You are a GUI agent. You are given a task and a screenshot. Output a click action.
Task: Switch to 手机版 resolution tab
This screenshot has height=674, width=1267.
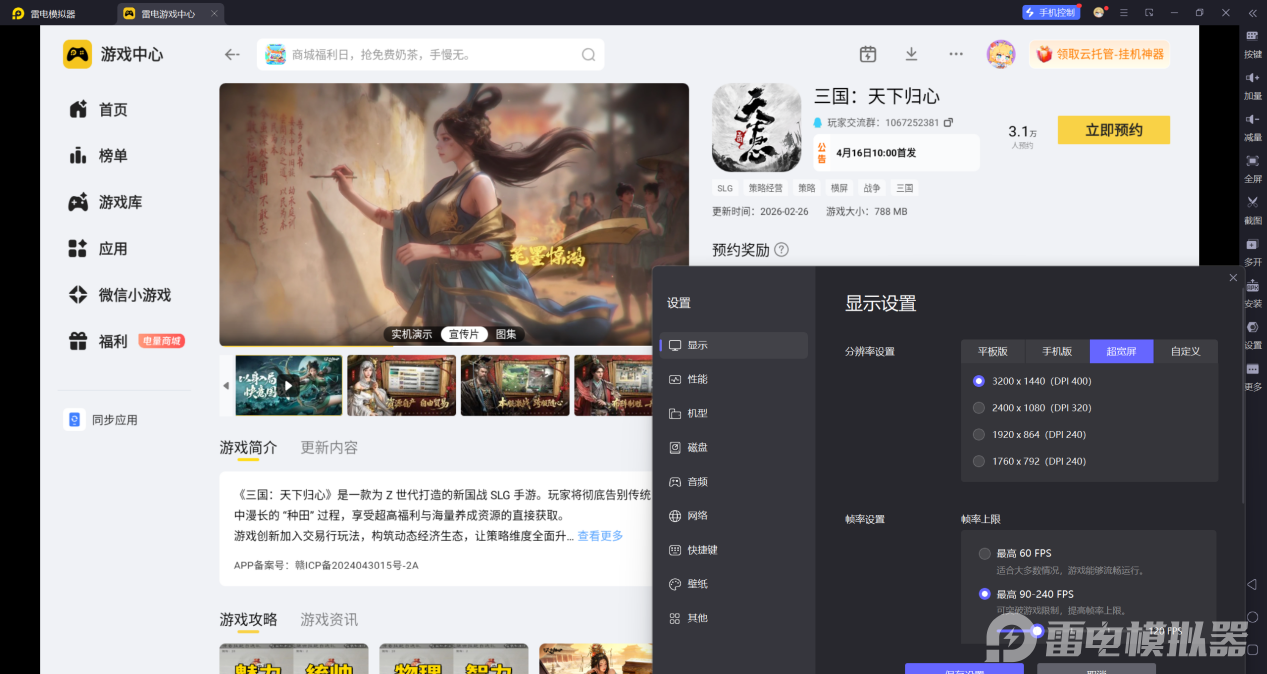point(1057,351)
